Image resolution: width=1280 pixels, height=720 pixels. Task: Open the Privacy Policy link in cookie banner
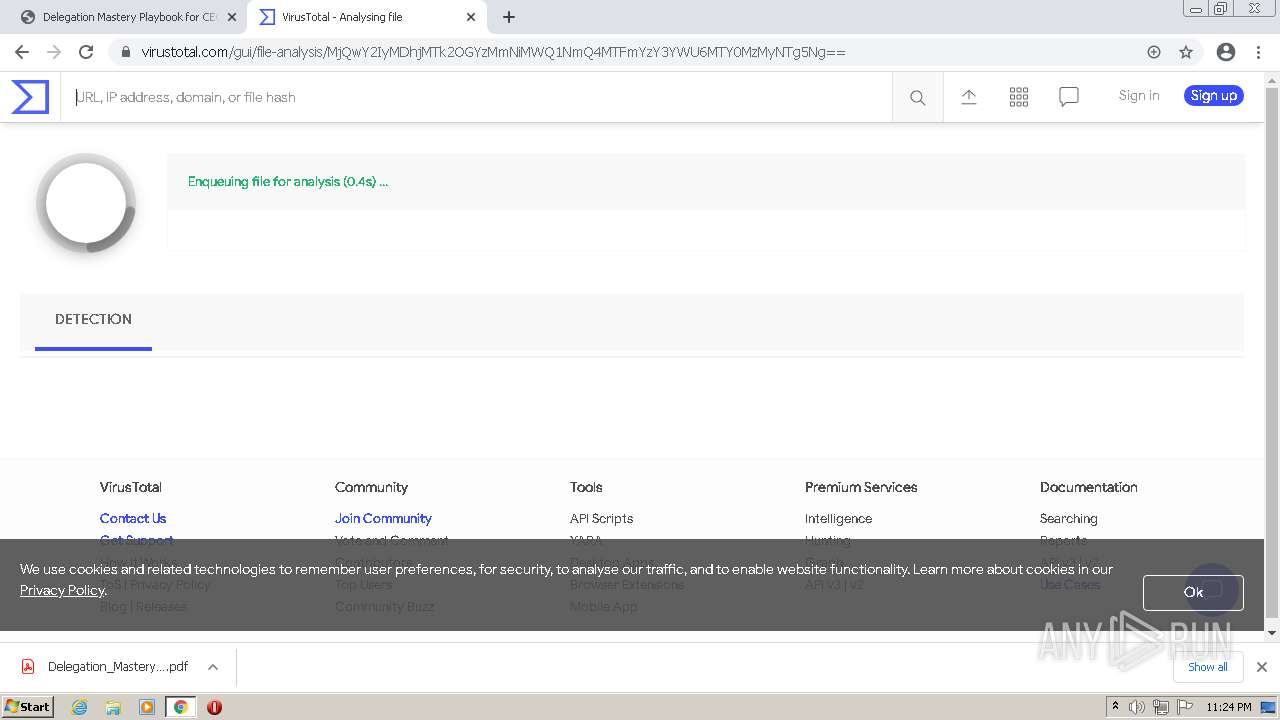tap(62, 590)
